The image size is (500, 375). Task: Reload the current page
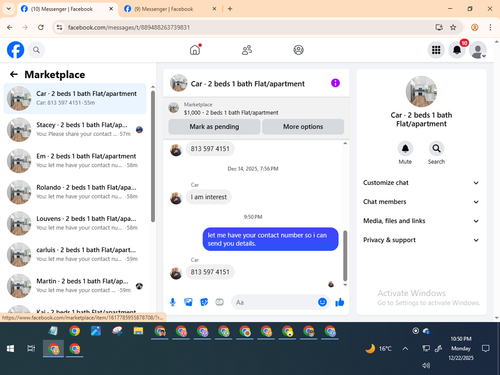tap(41, 27)
